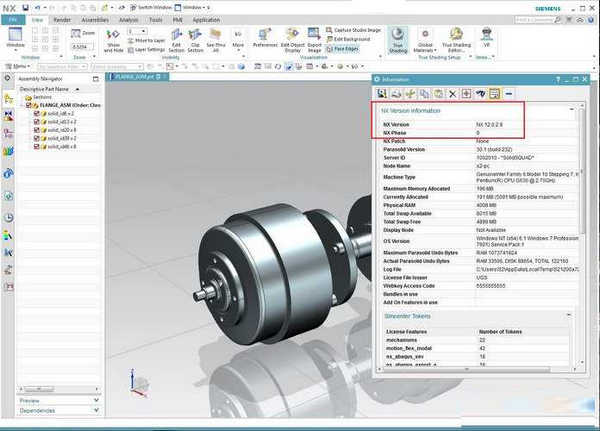Click Move to Layer
The image size is (600, 431).
click(146, 41)
